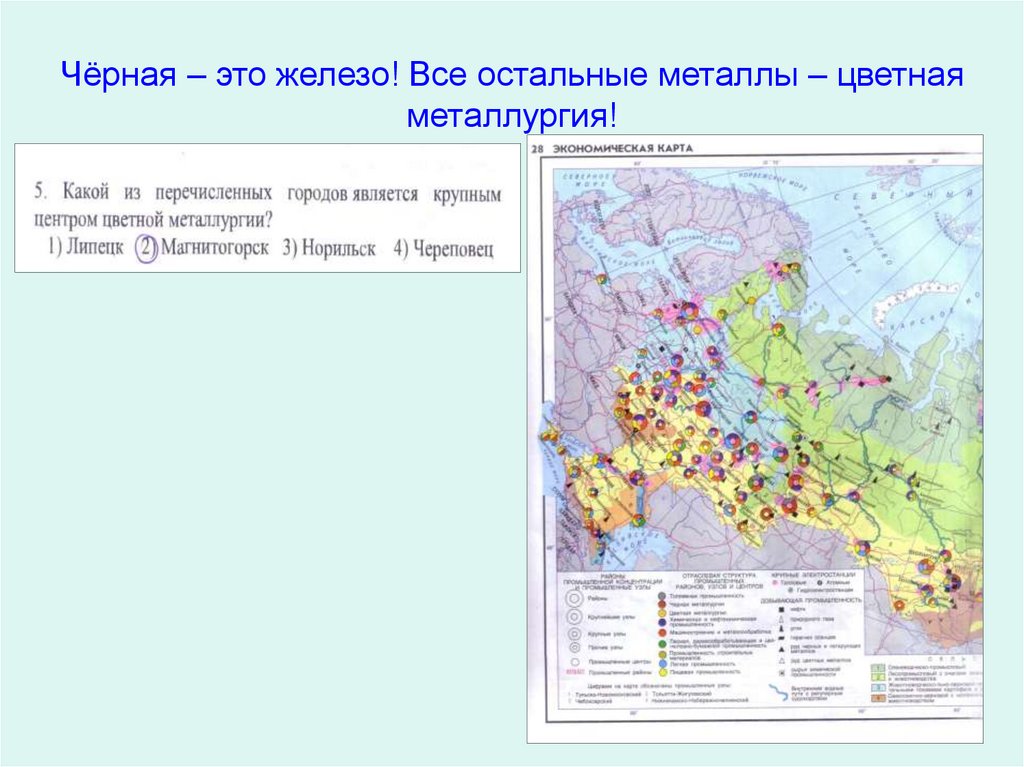Select the hydroelectric station legend icon
The height and width of the screenshot is (767, 1024).
(x=791, y=591)
